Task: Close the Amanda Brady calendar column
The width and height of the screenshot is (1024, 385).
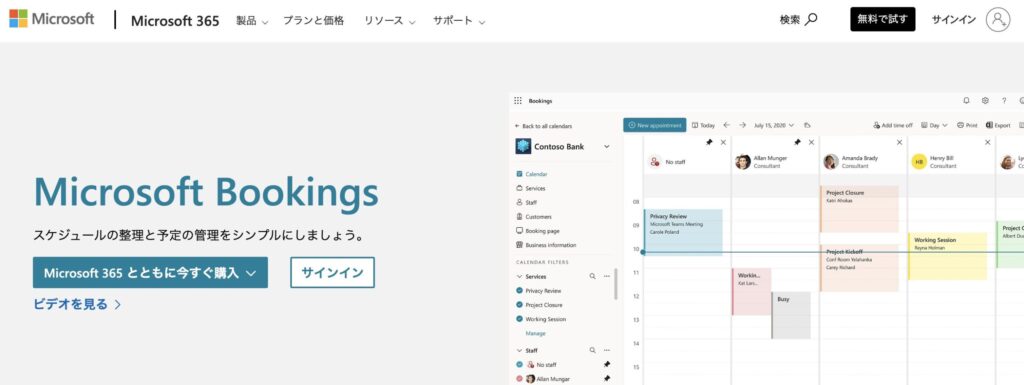Action: tap(899, 142)
